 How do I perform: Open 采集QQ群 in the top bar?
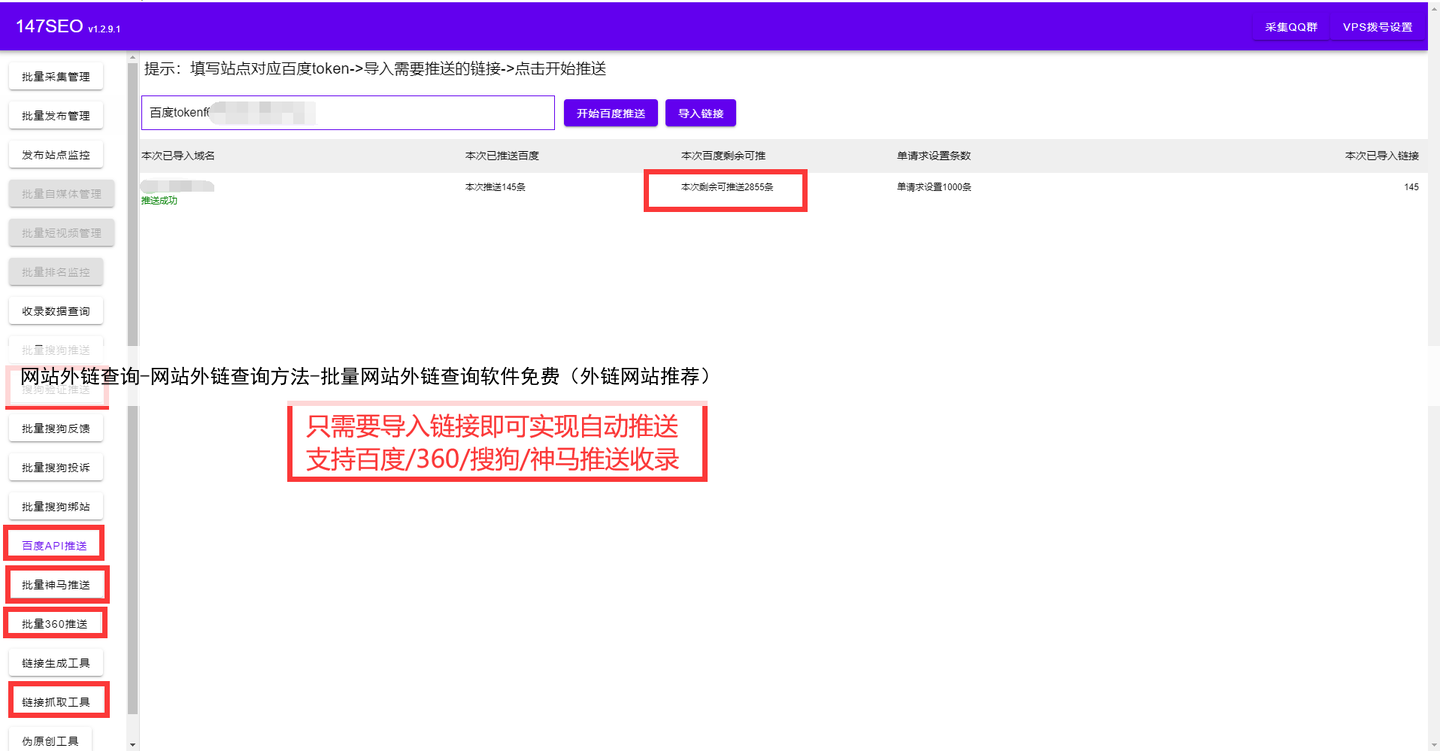(1291, 27)
